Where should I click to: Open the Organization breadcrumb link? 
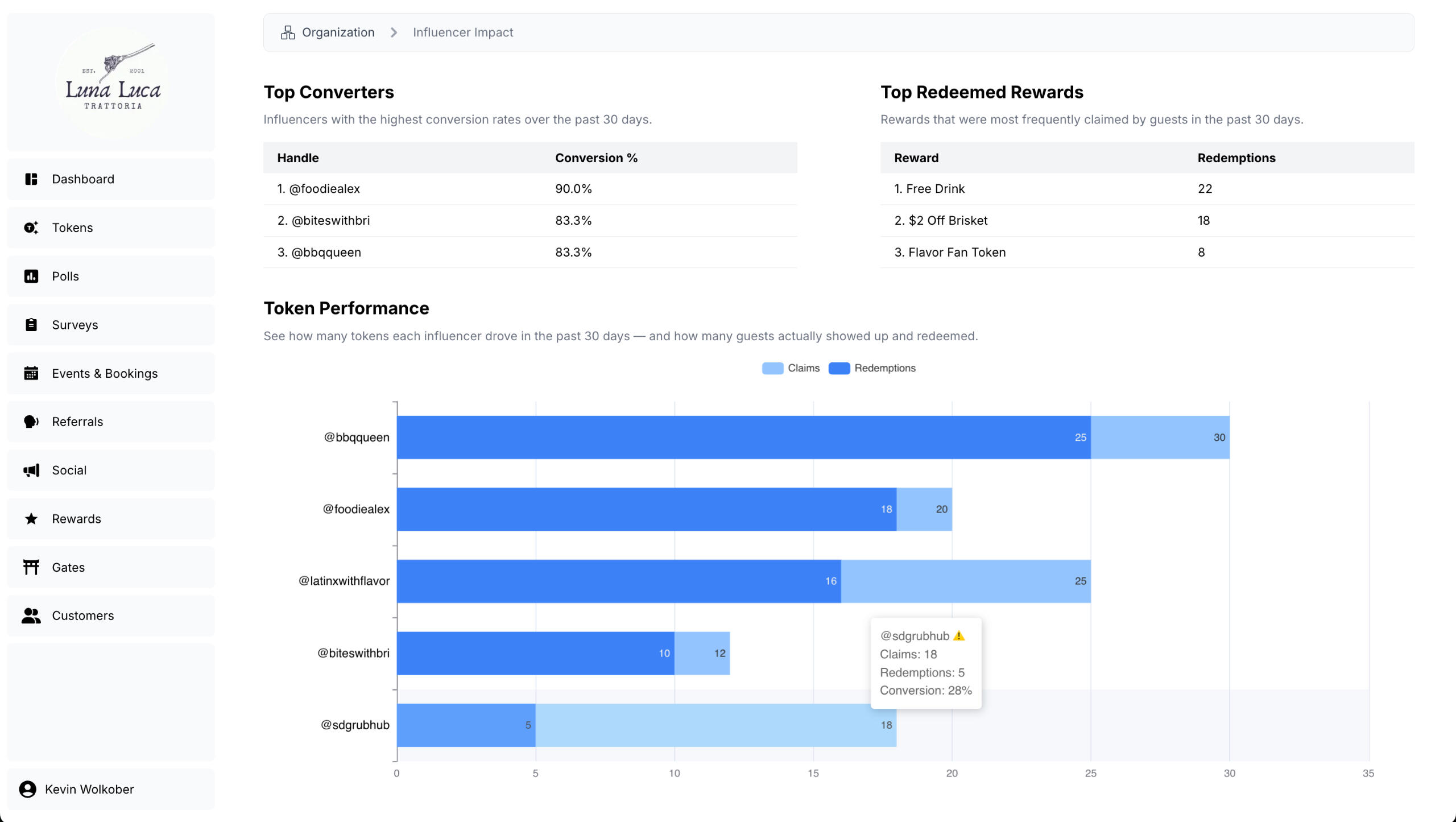[337, 32]
